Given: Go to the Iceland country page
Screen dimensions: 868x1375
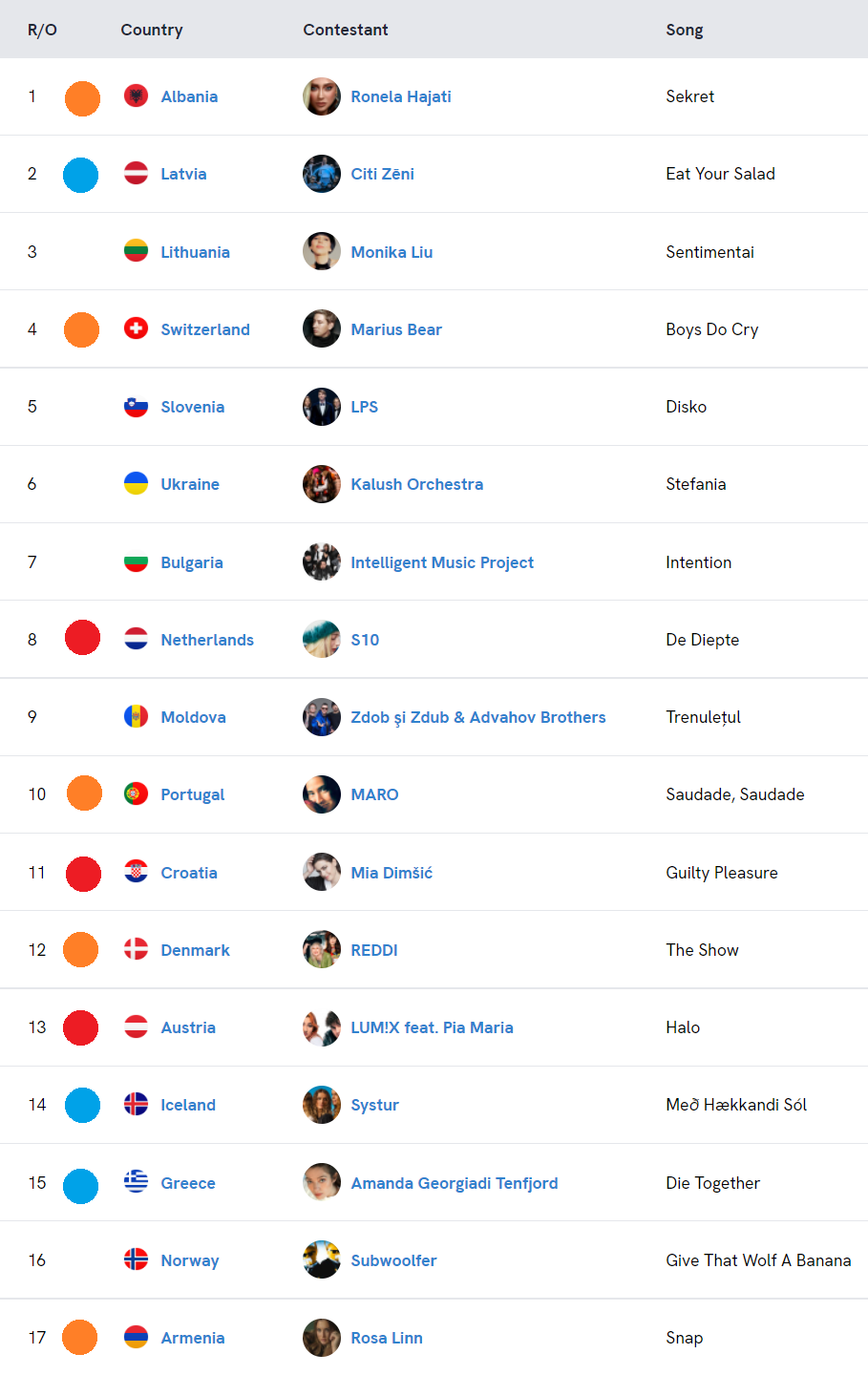Looking at the screenshot, I should click(188, 1105).
